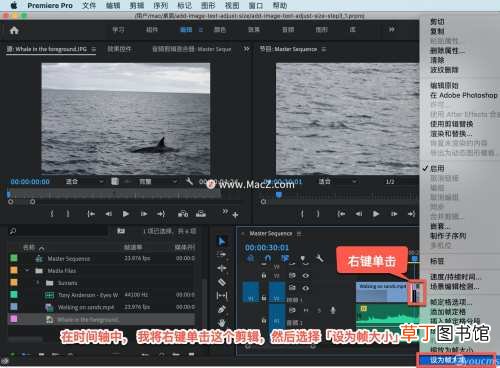500x368 pixels.
Task: Toggle V2 track sync lock
Action: [292, 276]
